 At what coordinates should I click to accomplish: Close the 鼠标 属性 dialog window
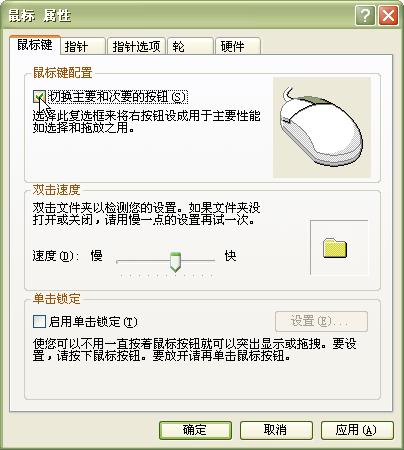(x=388, y=16)
